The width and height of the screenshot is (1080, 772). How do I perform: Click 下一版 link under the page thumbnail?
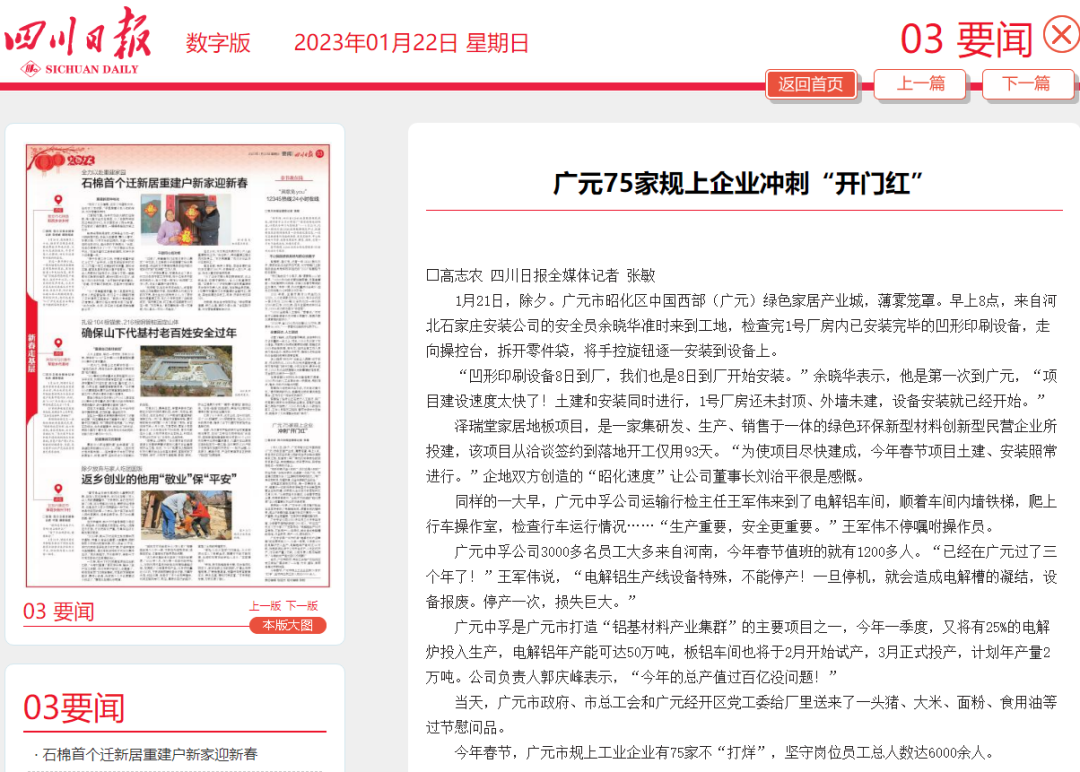tap(302, 606)
